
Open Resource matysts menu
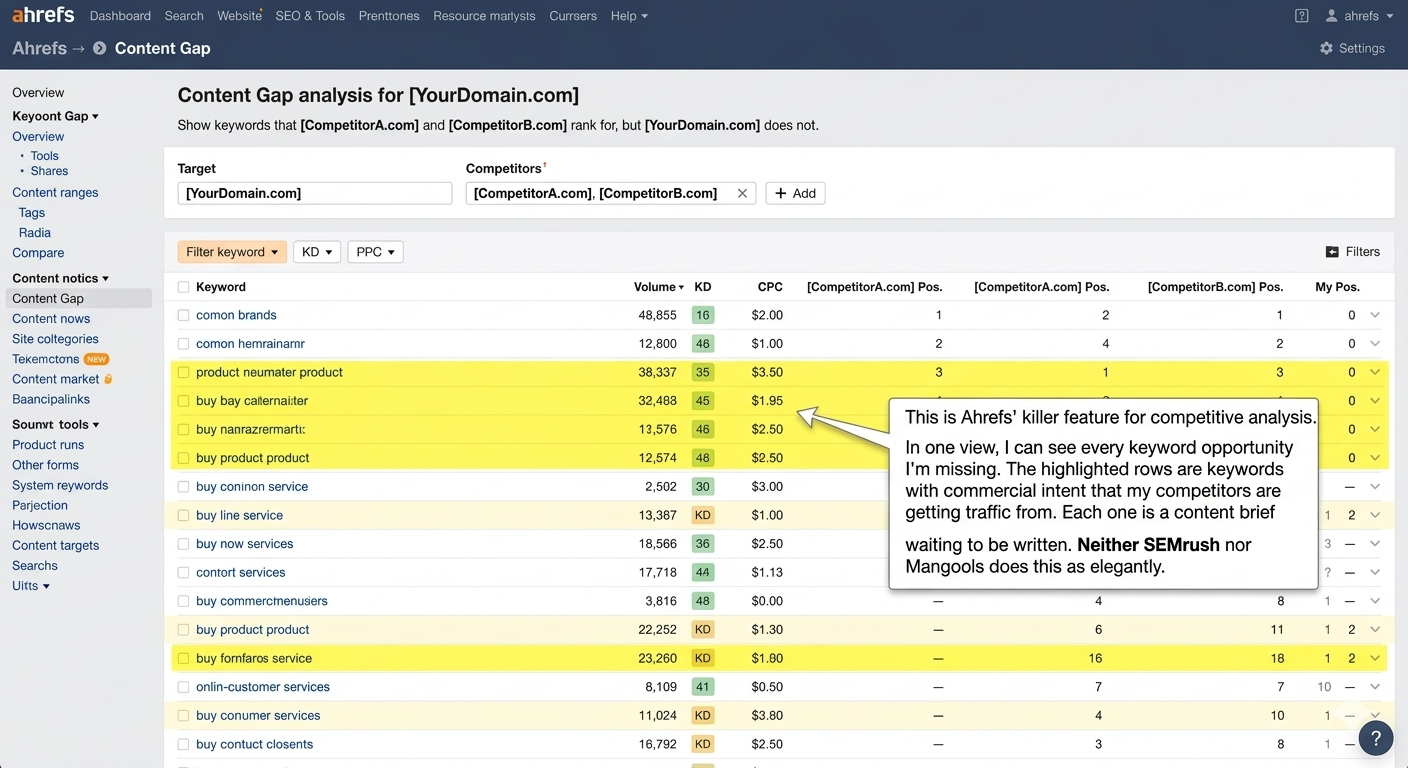tap(484, 16)
